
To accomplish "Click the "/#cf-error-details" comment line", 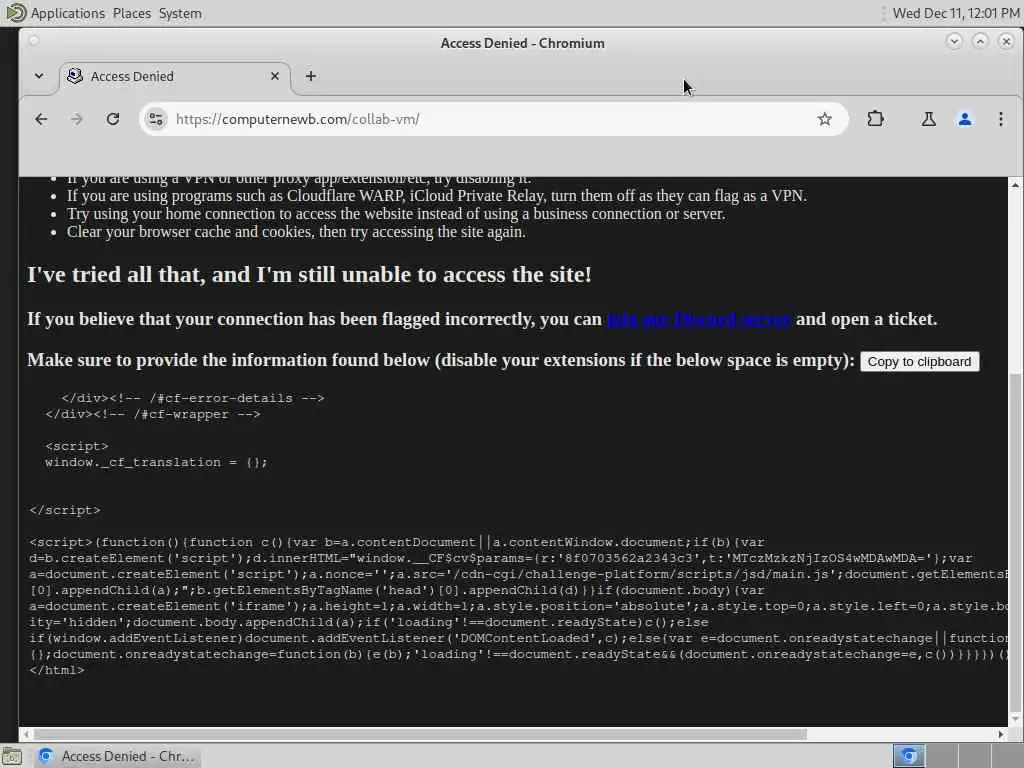I will 193,398.
